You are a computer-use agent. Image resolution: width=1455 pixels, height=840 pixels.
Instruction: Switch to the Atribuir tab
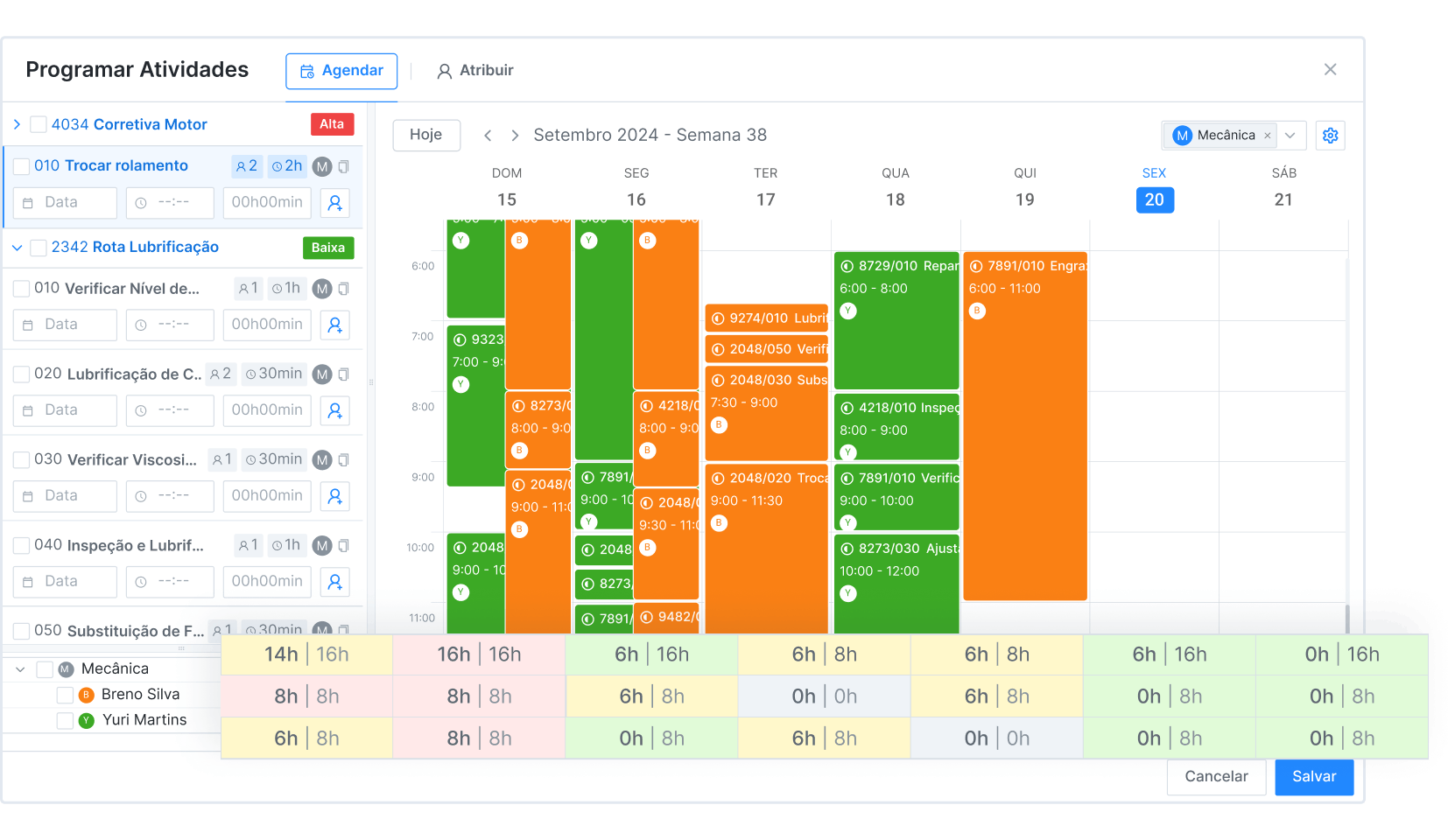pos(474,70)
